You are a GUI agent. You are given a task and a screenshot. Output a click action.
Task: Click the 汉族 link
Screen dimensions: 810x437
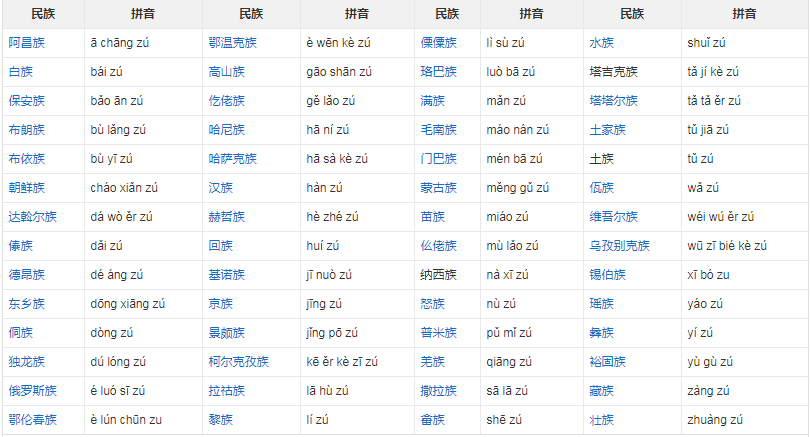pos(221,188)
